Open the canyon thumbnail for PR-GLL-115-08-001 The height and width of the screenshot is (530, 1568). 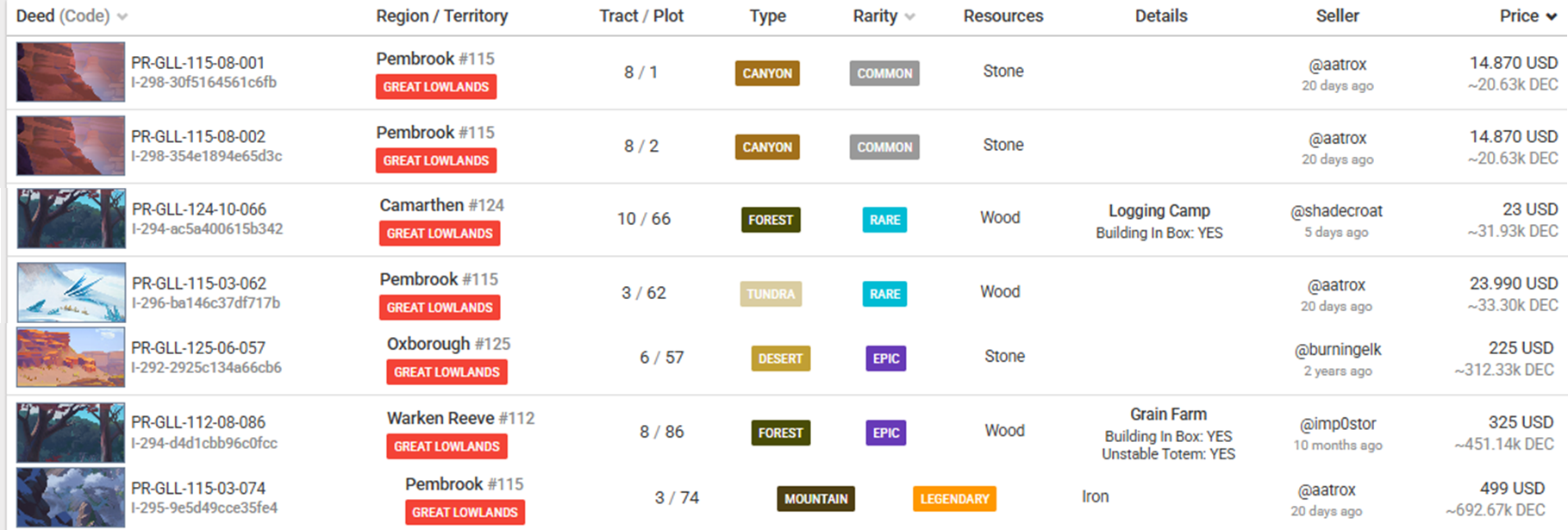[71, 72]
